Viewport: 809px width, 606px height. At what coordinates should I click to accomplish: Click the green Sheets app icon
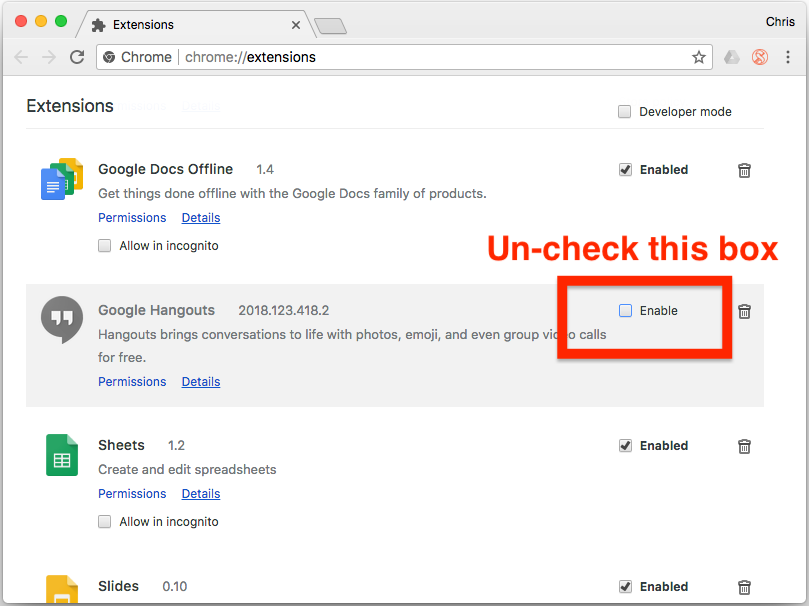[x=62, y=455]
